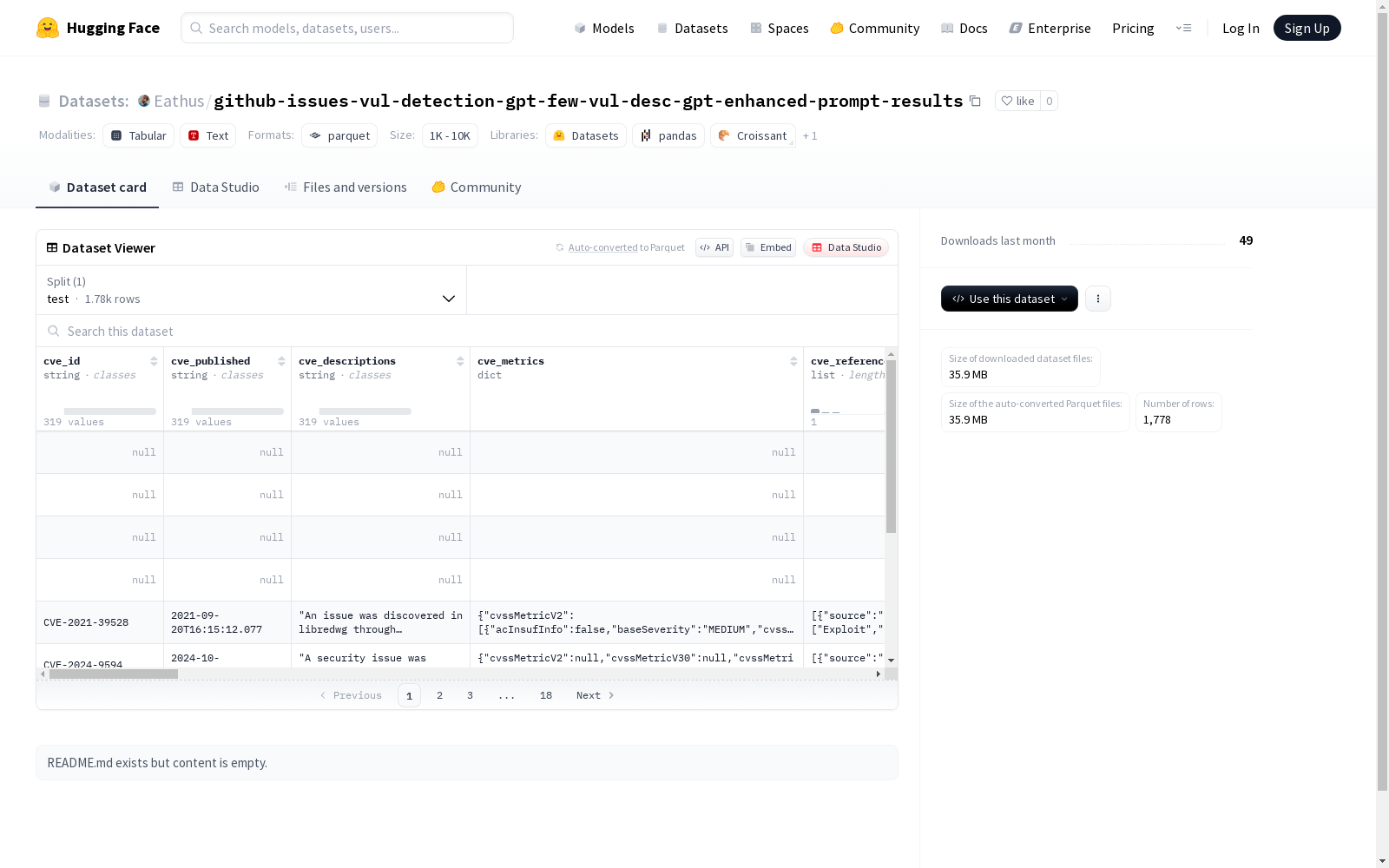Open Data Studio from viewer header
Viewport: 1389px width, 868px height.
point(846,247)
